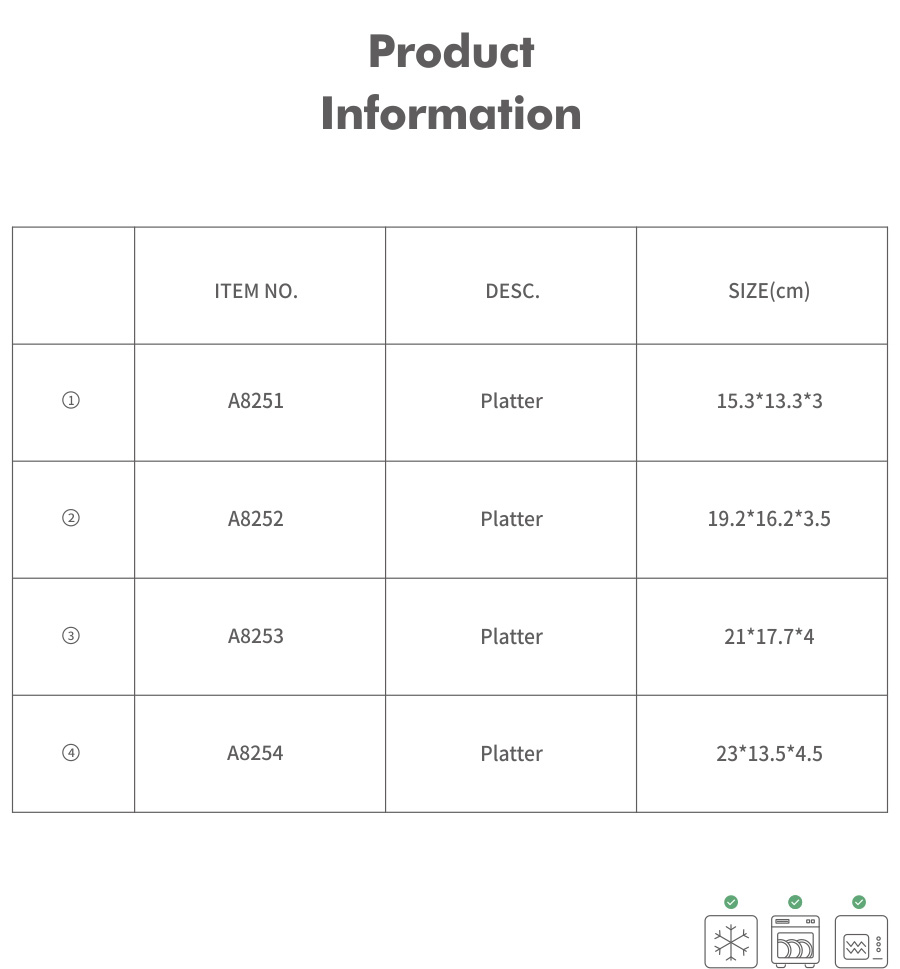Image resolution: width=900 pixels, height=969 pixels.
Task: Click the circled number 3 marker
Action: click(71, 636)
